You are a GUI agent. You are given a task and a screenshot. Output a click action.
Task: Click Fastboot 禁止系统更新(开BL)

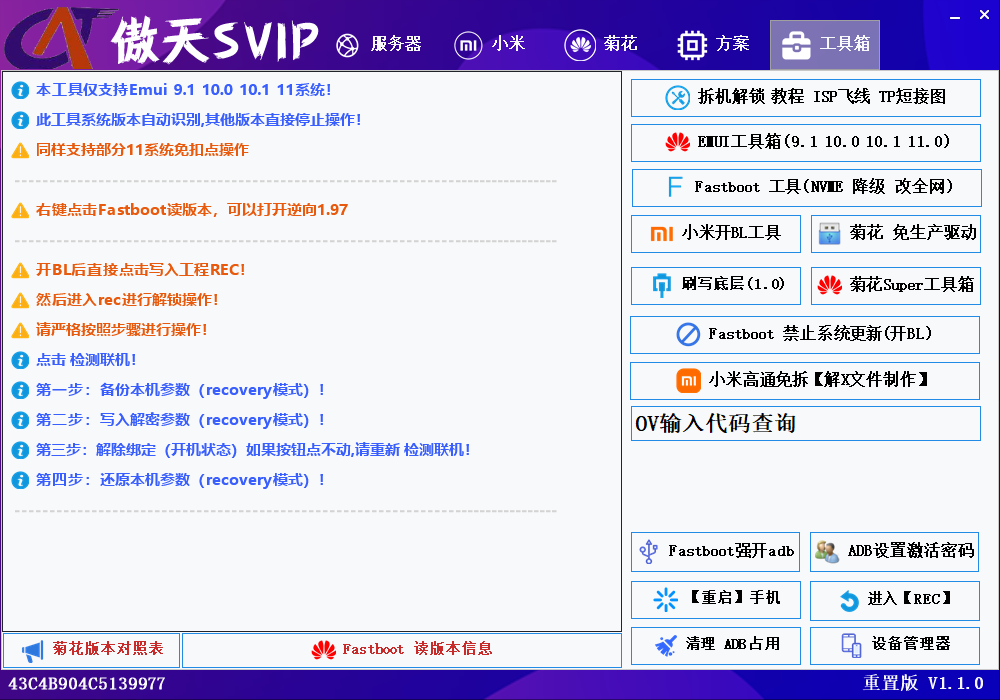805,334
